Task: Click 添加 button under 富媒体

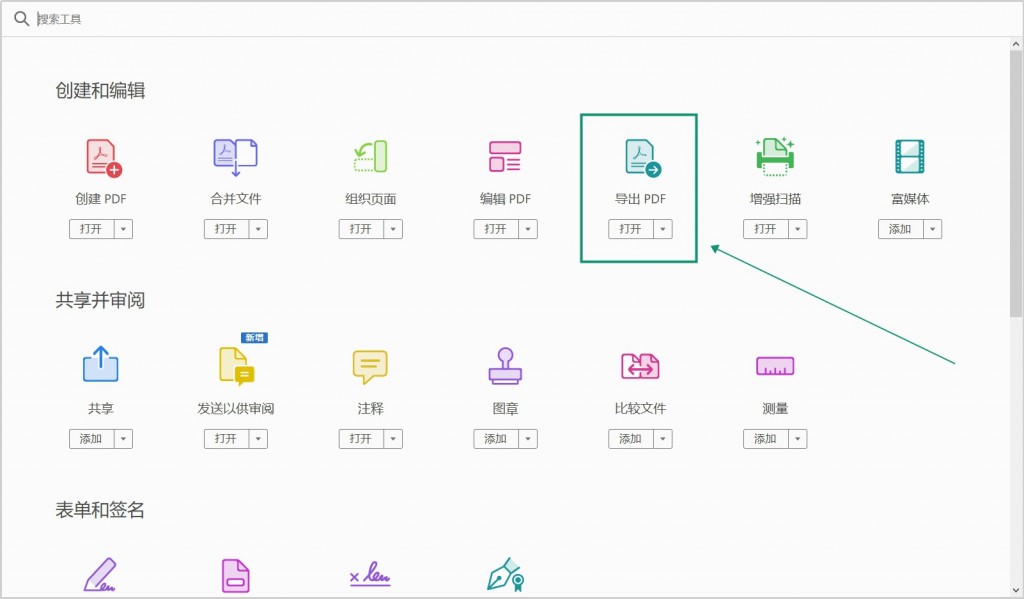Action: point(901,229)
